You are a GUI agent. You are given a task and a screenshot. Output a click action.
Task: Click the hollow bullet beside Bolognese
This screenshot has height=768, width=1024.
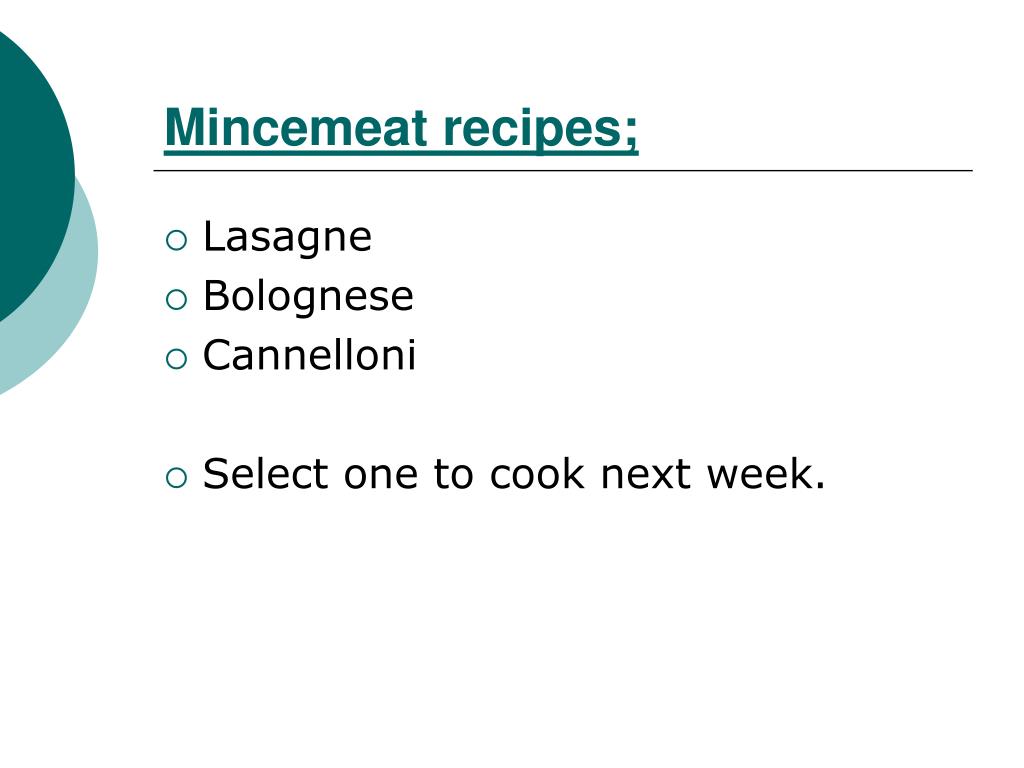click(x=176, y=300)
